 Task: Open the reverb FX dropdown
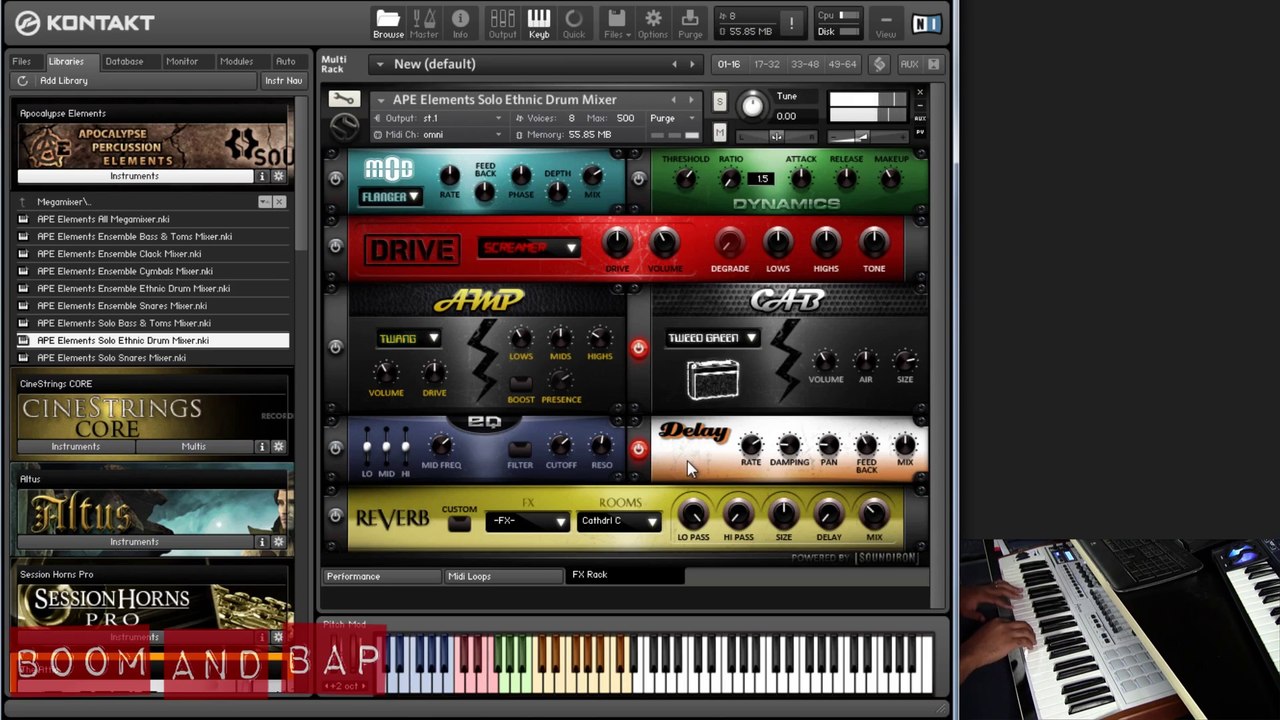(x=528, y=521)
